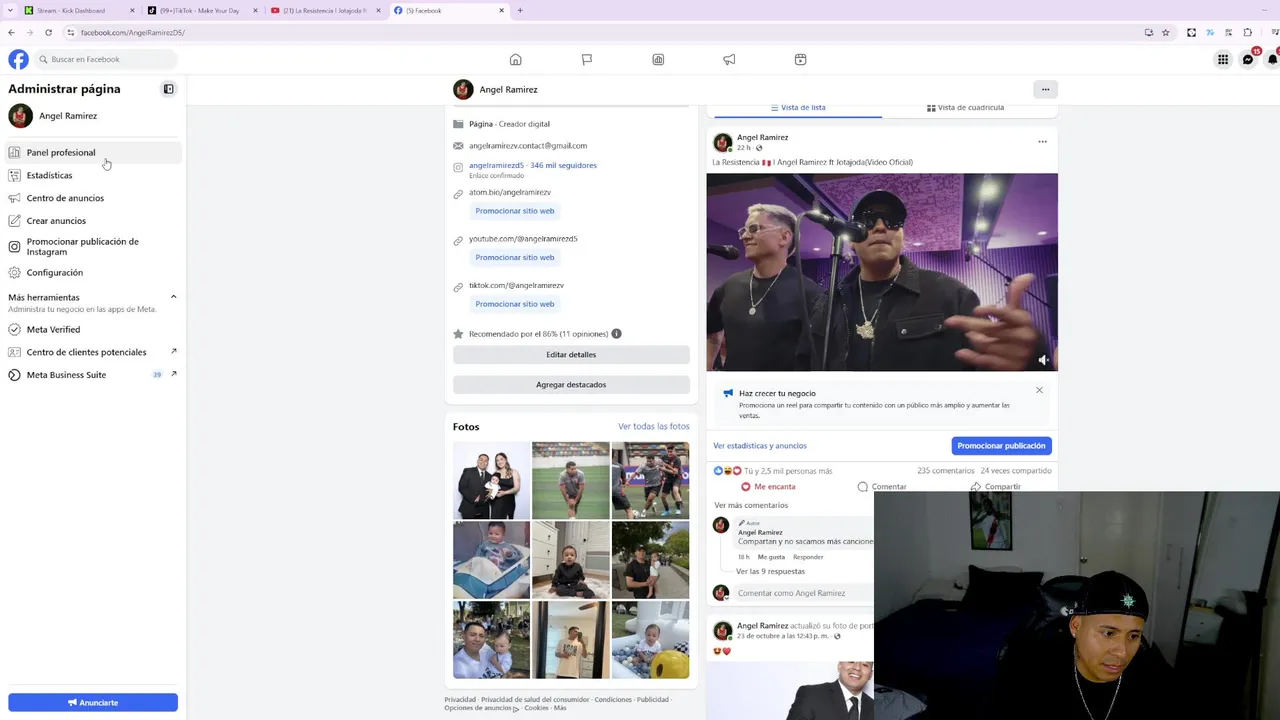Select Vista de cuadrícula tab
The width and height of the screenshot is (1280, 720).
coord(965,107)
